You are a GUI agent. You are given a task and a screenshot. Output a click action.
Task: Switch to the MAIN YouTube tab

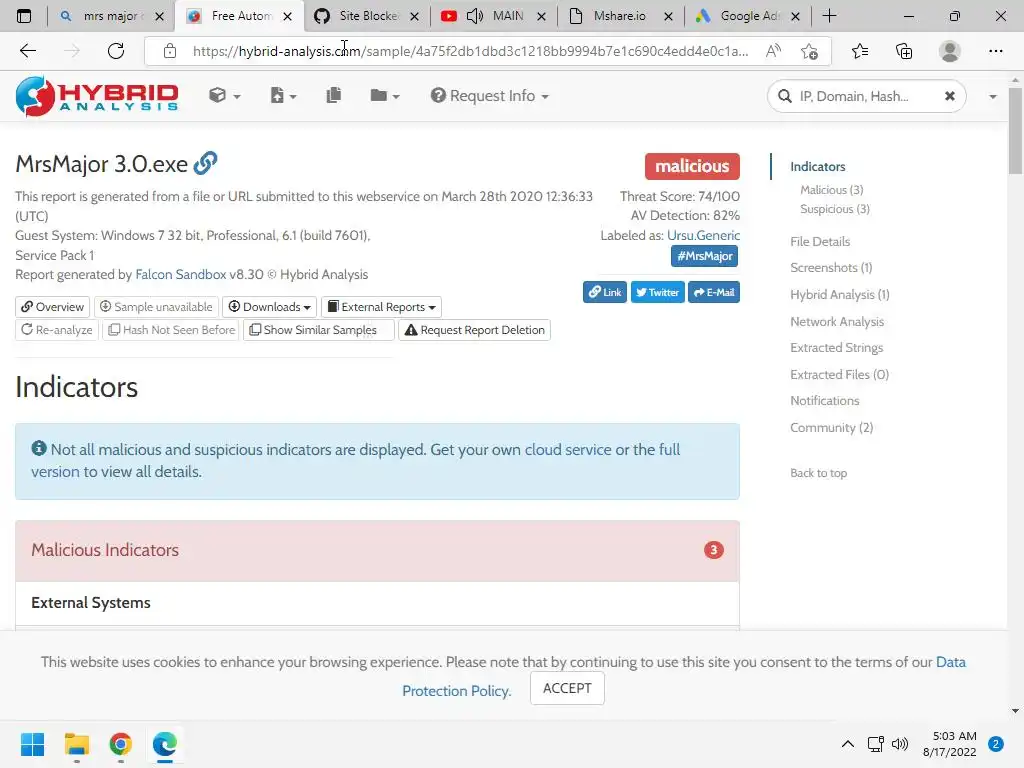click(493, 16)
